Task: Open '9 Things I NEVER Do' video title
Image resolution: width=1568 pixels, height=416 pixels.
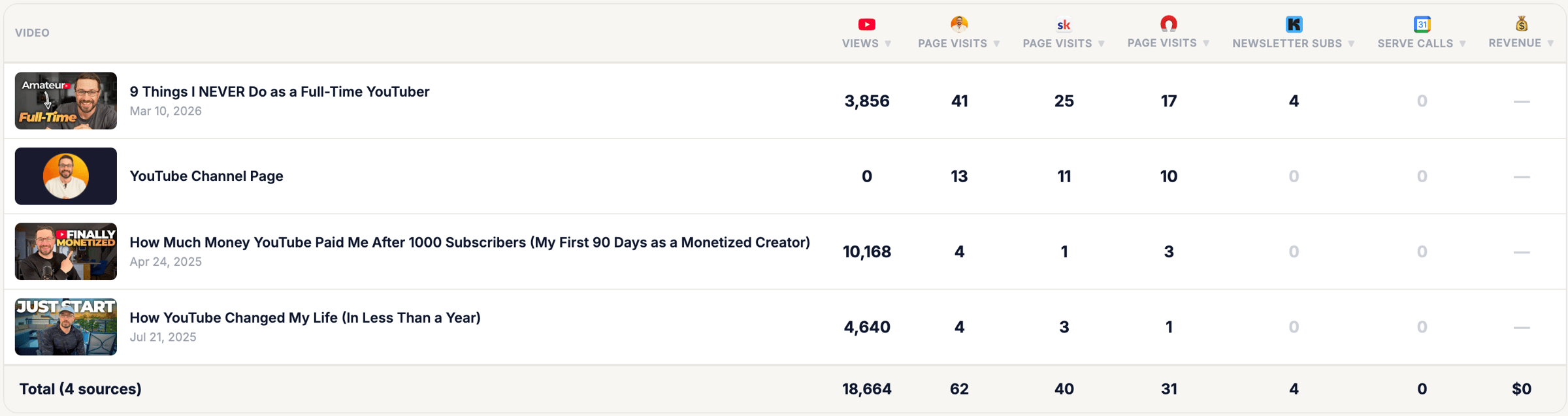Action: click(x=279, y=91)
